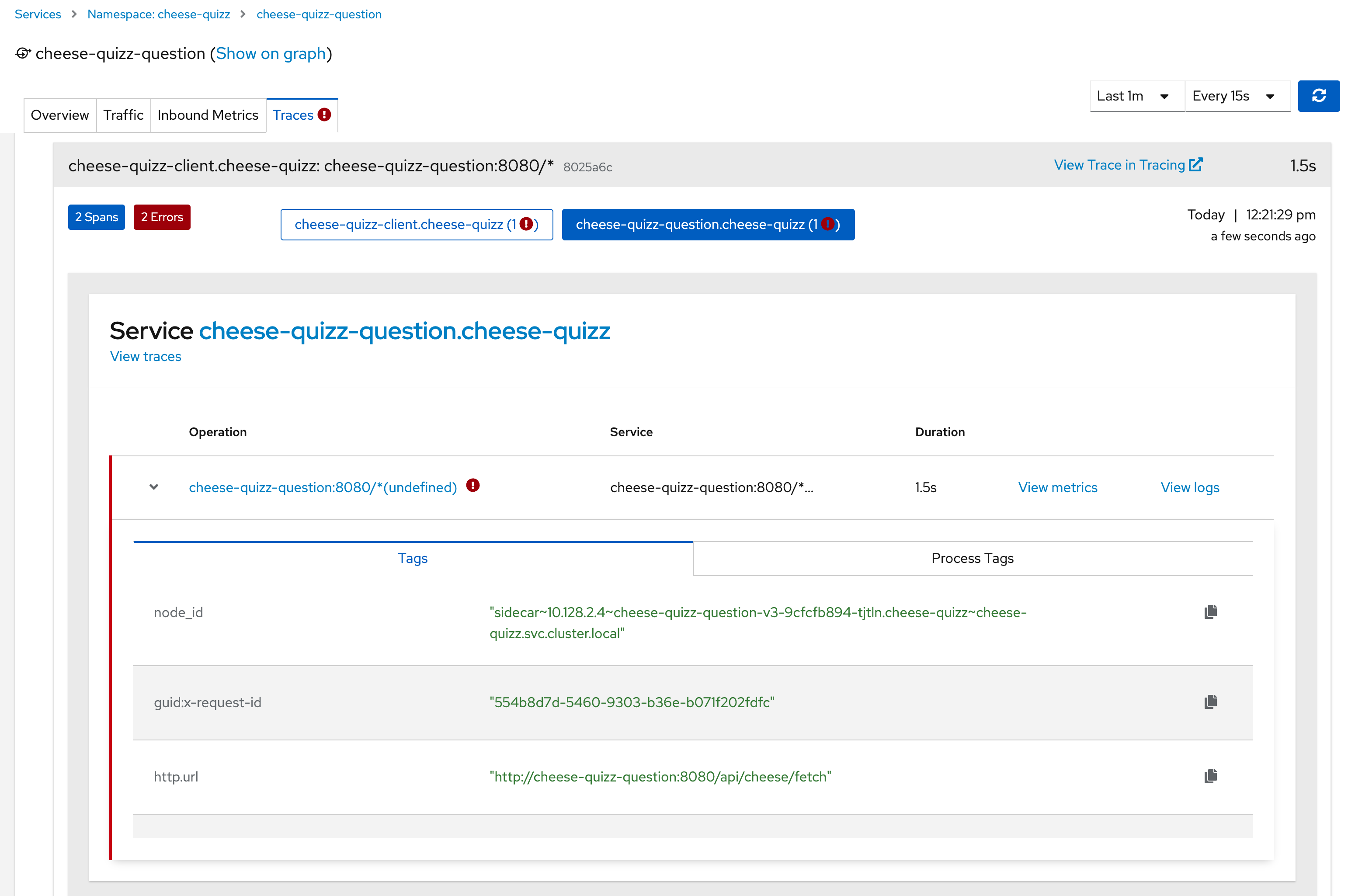Click the service icon beside the cheese-quizz-question title
This screenshot has height=896, width=1348.
22,54
